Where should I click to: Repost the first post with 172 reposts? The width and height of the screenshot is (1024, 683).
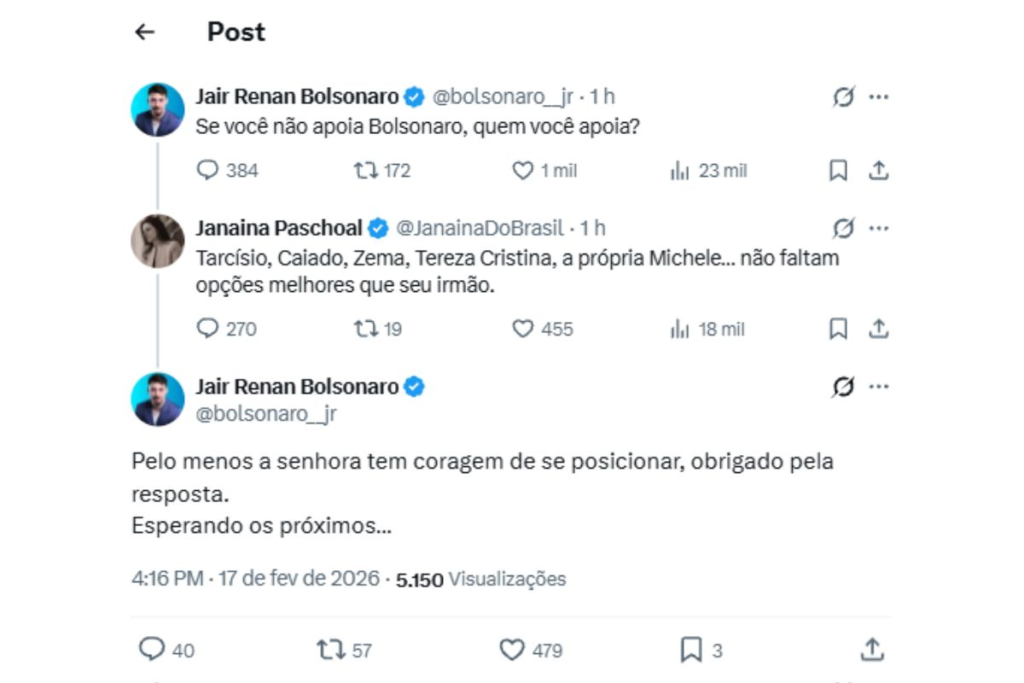[x=366, y=171]
